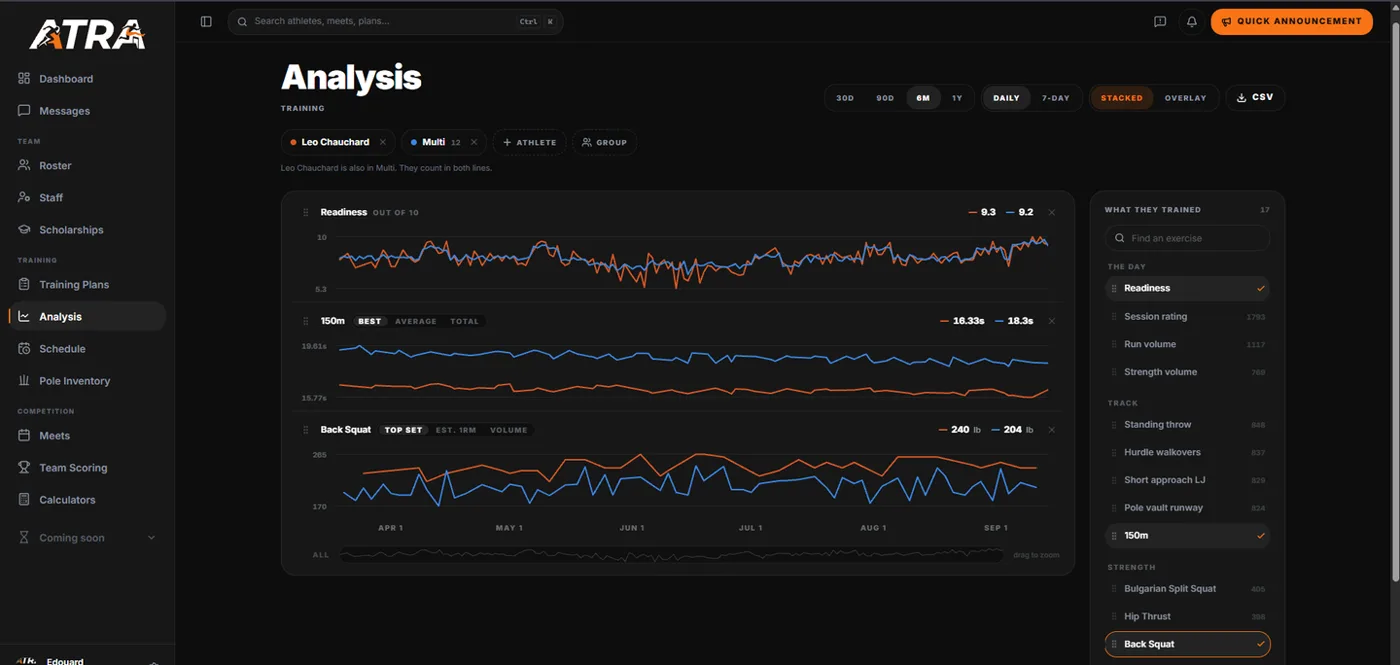Screen dimensions: 1400x665
Task: Open the Dashboard sidebar icon
Action: (x=24, y=79)
